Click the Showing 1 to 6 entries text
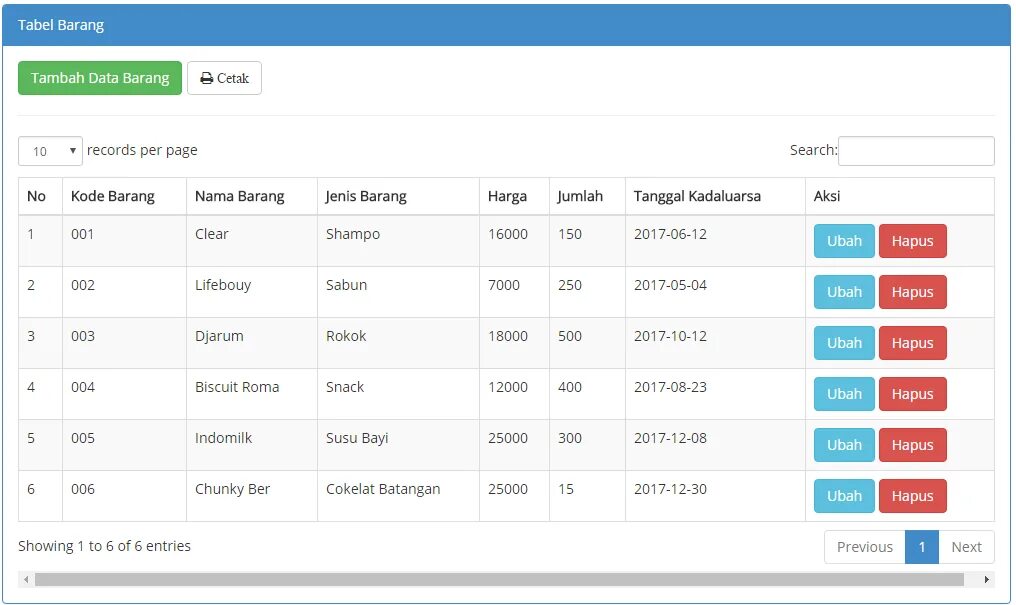Image resolution: width=1016 pixels, height=605 pixels. [x=104, y=546]
